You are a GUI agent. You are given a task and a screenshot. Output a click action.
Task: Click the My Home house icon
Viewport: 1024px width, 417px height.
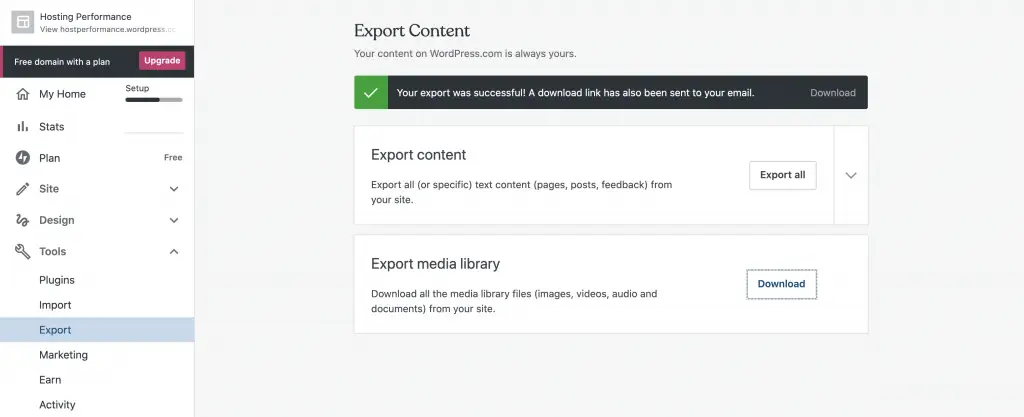click(22, 94)
